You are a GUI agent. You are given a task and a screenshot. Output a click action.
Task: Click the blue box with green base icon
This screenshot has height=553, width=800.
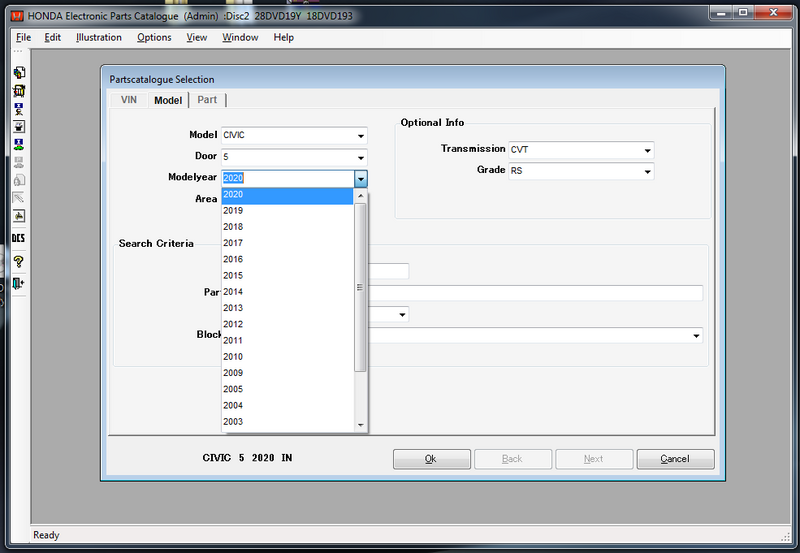pos(18,145)
